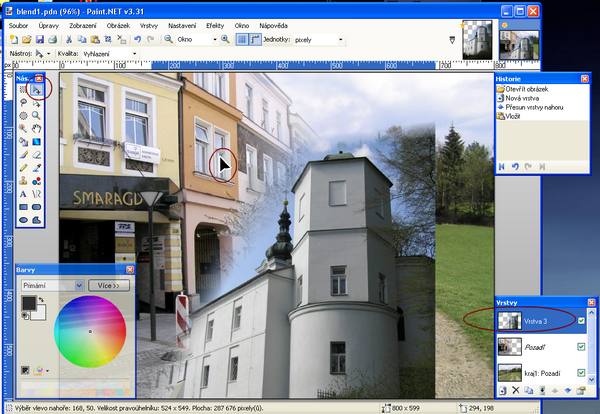Open the Primární color selection dropdown
This screenshot has height=414, width=600.
point(51,285)
